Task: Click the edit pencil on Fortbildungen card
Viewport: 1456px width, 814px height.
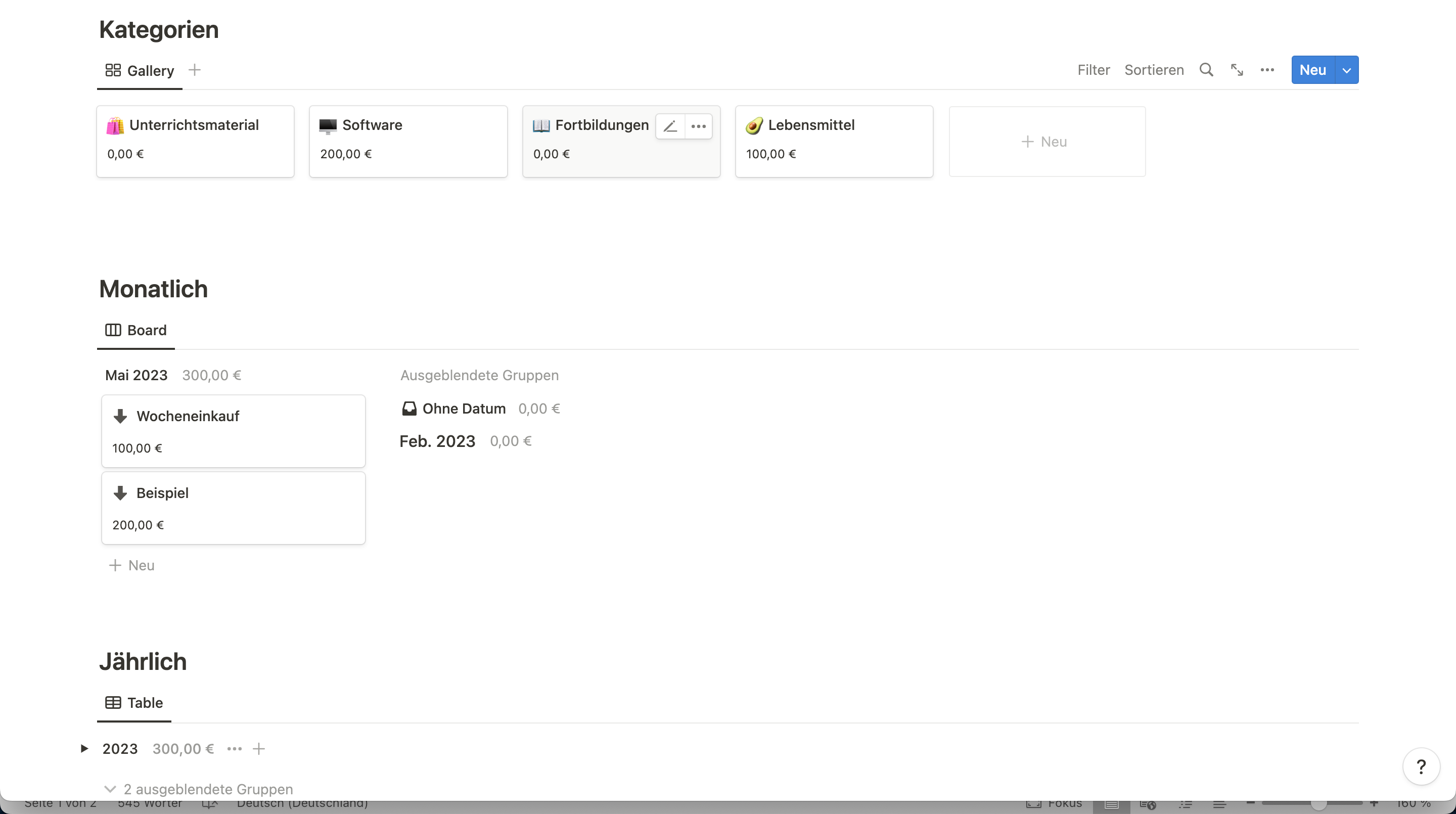Action: coord(670,126)
